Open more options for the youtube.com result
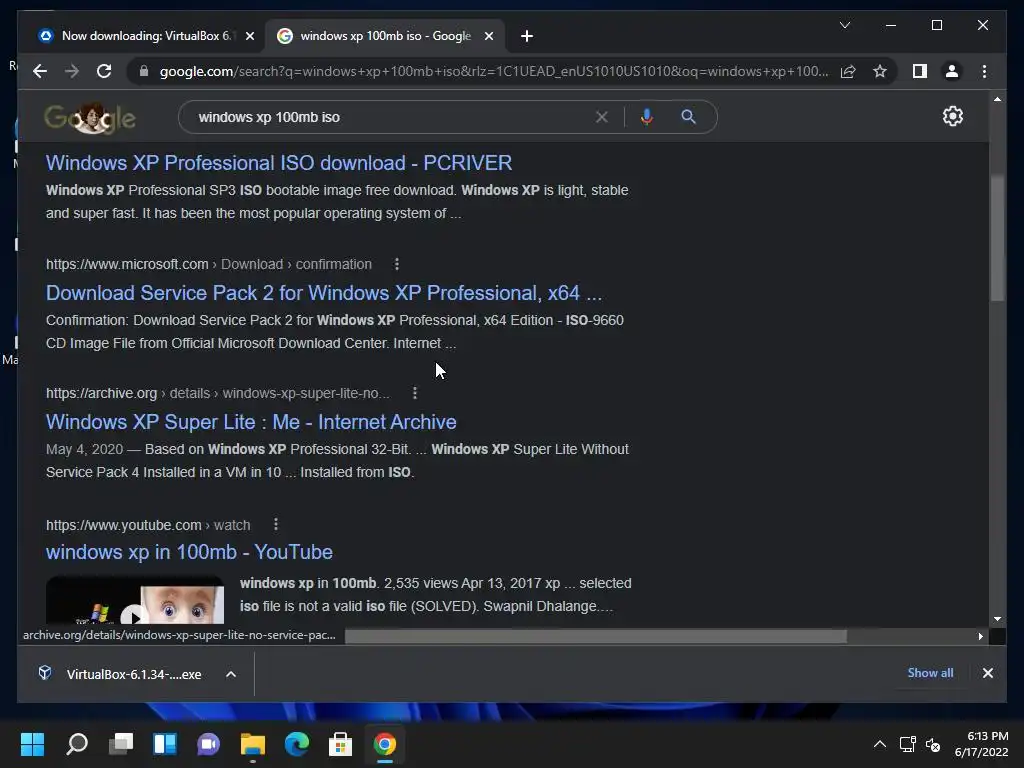The width and height of the screenshot is (1024, 768). click(x=276, y=524)
